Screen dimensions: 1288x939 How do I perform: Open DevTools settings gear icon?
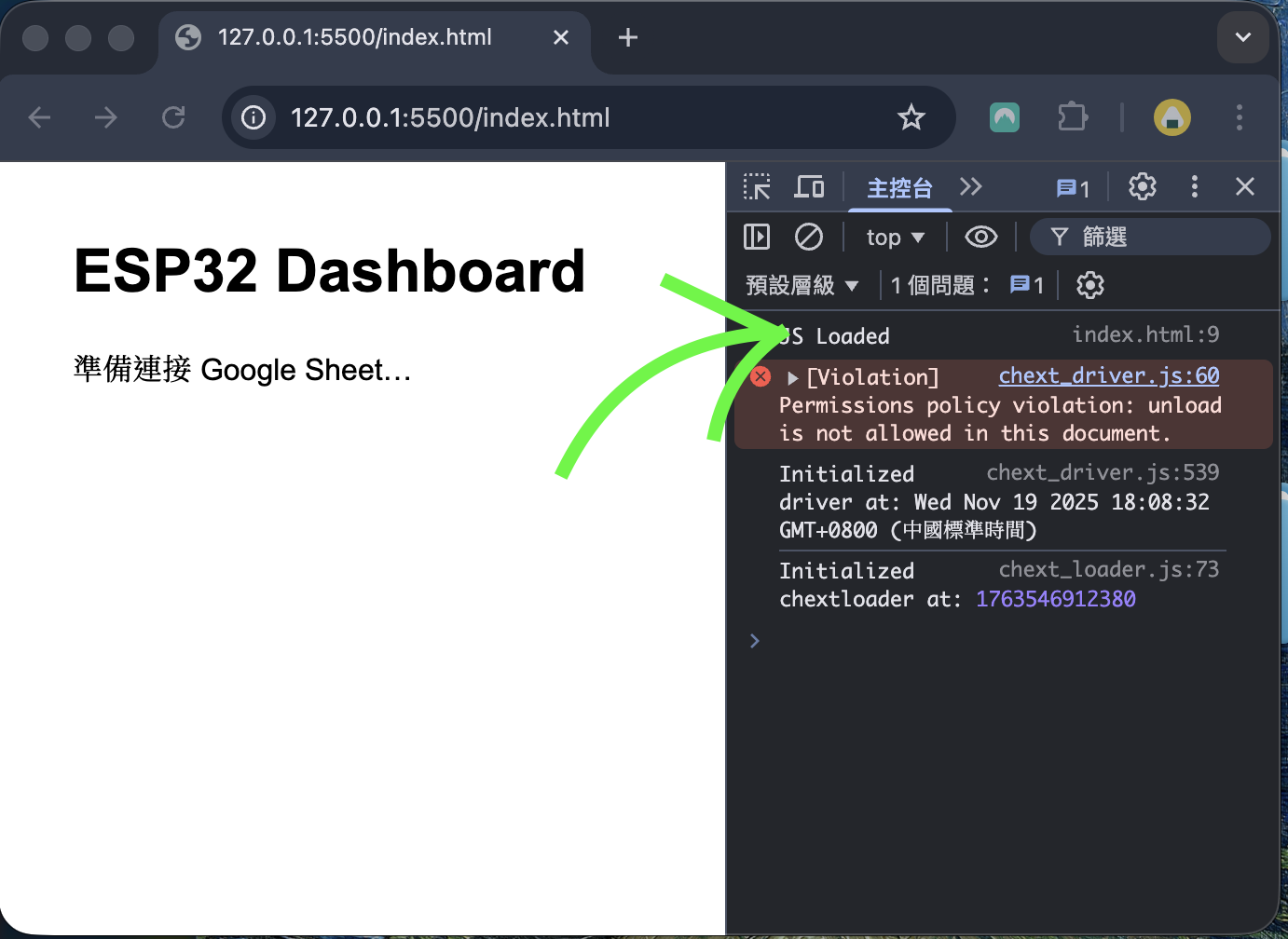pyautogui.click(x=1142, y=187)
